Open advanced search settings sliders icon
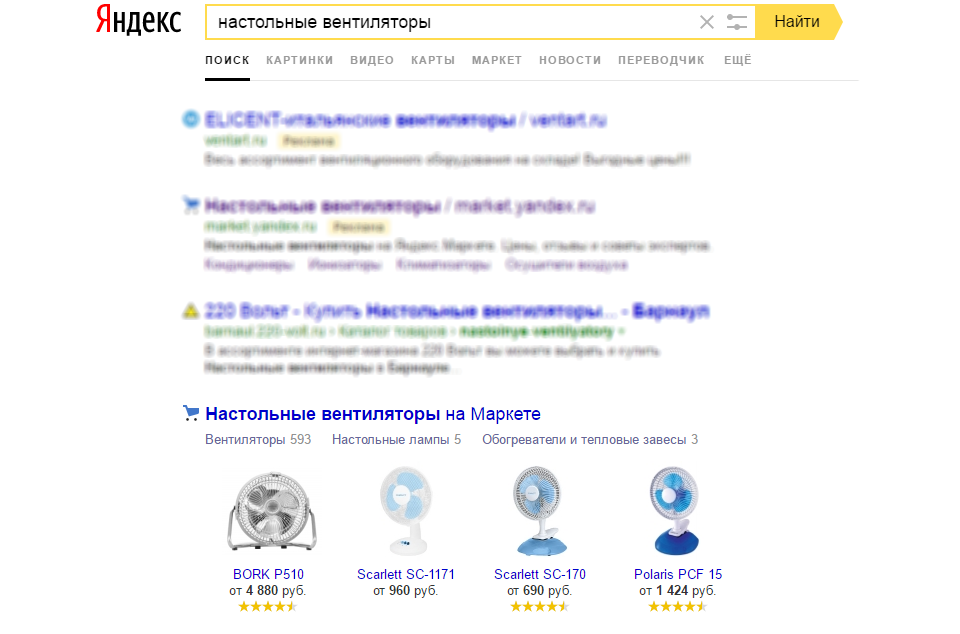 (737, 23)
